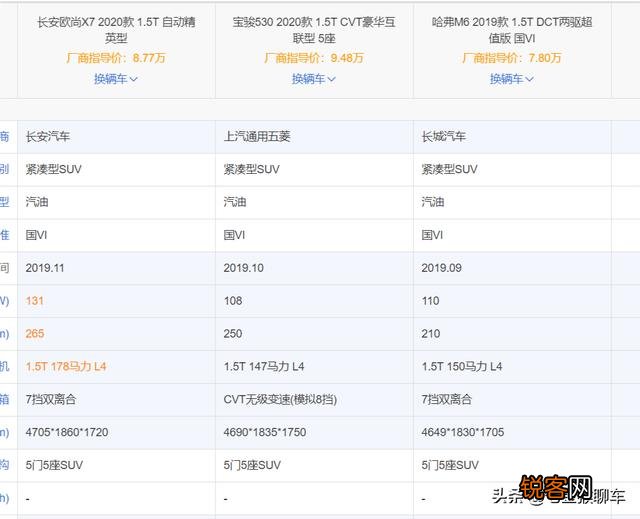
Task: Select 7挡双离合 in the 长安欧尚X7 column
Action: point(51,399)
